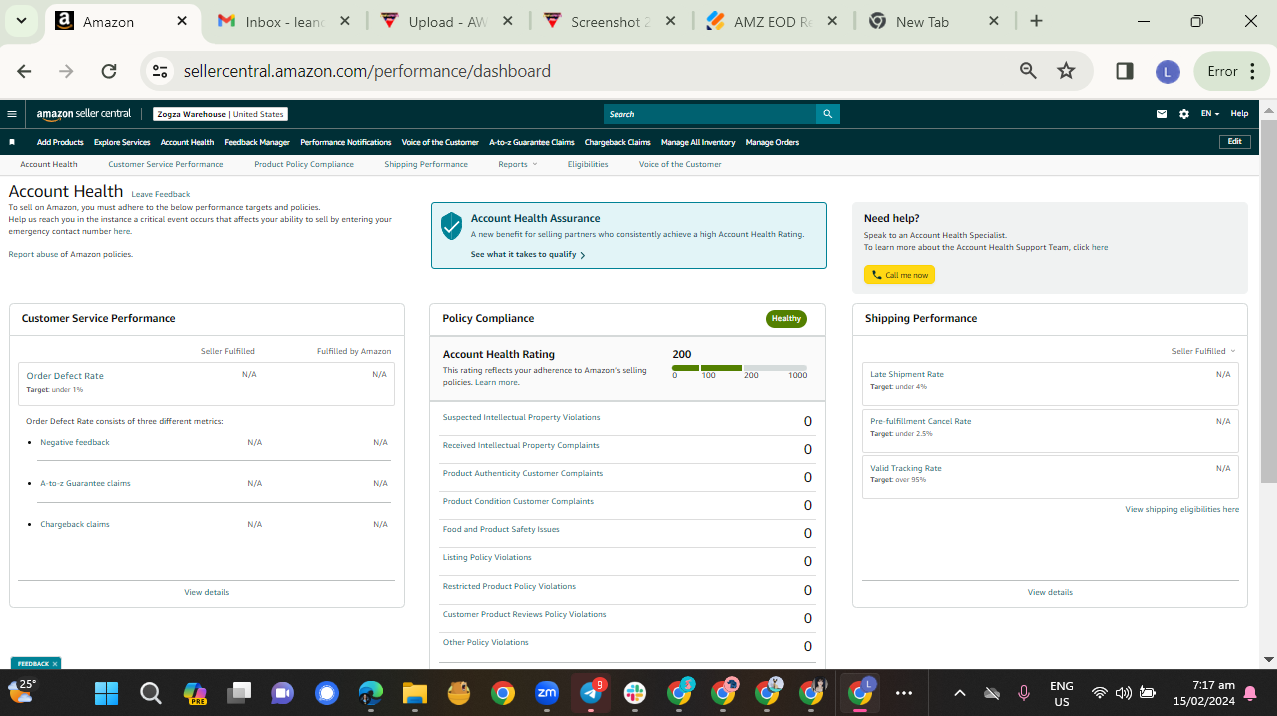Open the messages envelope icon

(x=1162, y=114)
